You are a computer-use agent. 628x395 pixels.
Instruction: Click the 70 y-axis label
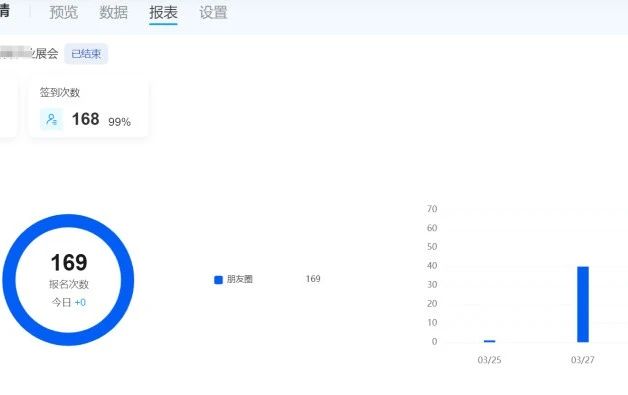click(x=432, y=209)
